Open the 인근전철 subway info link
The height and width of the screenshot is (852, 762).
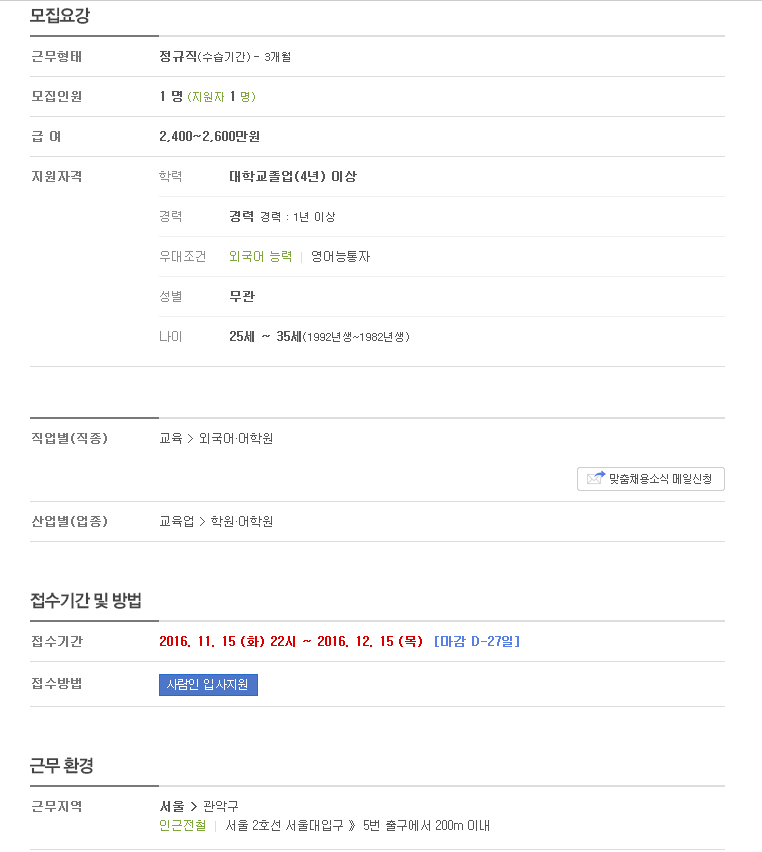(183, 826)
